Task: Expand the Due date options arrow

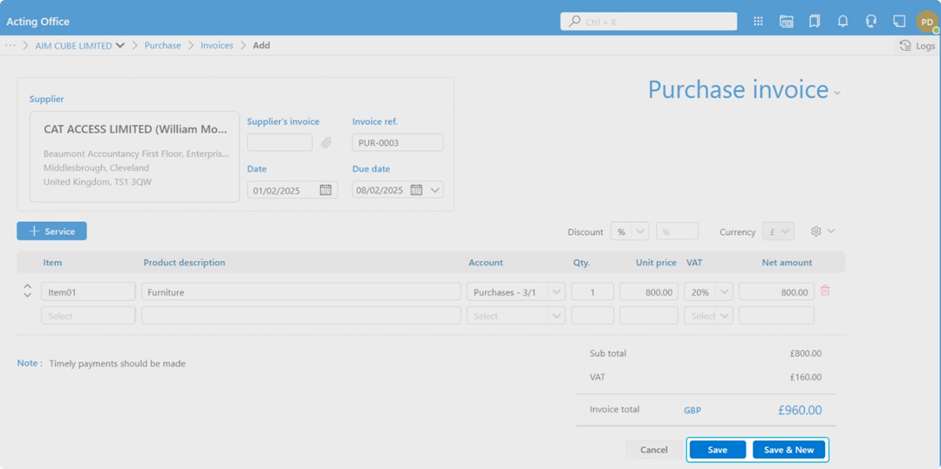Action: 435,190
